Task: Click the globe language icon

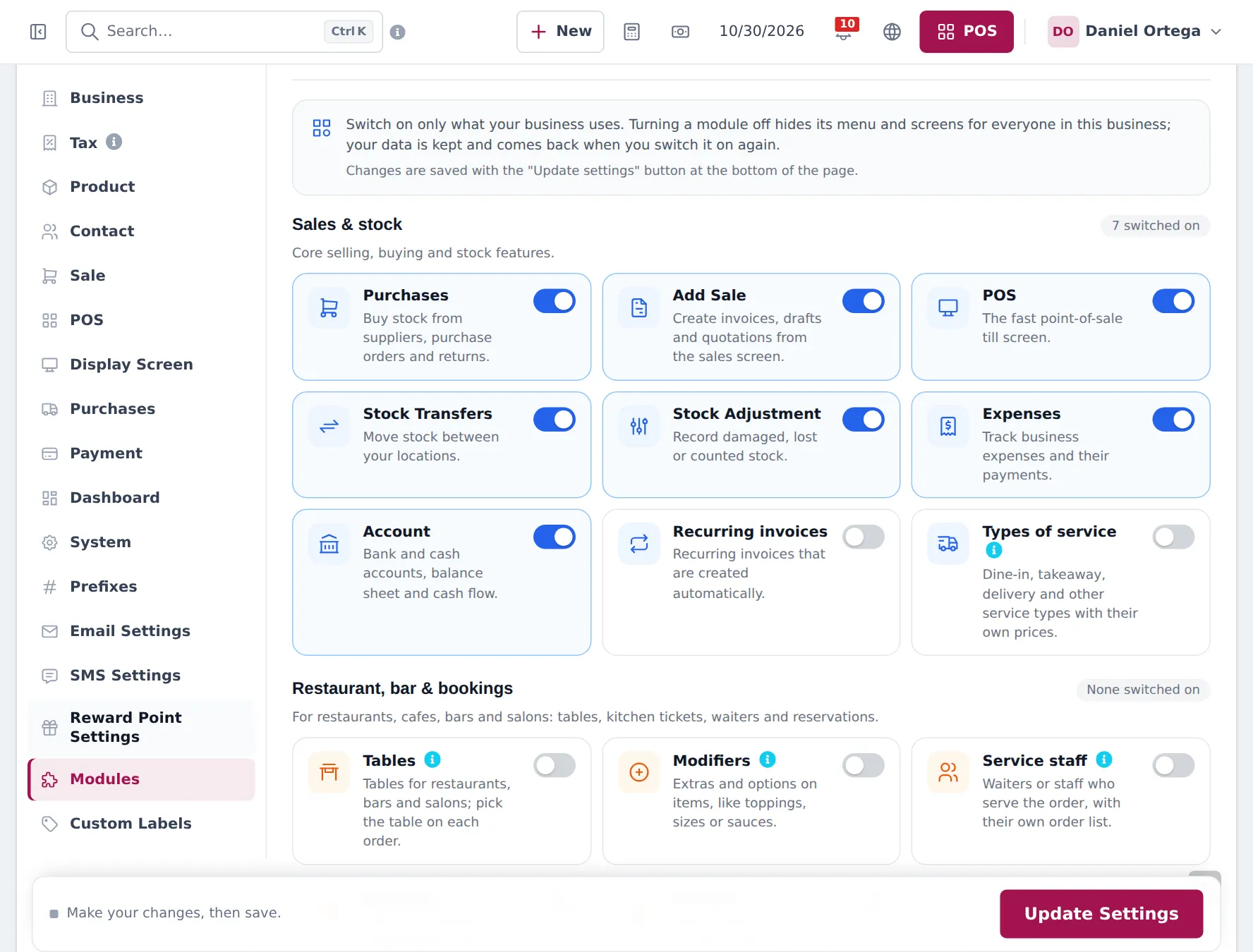Action: click(x=892, y=32)
